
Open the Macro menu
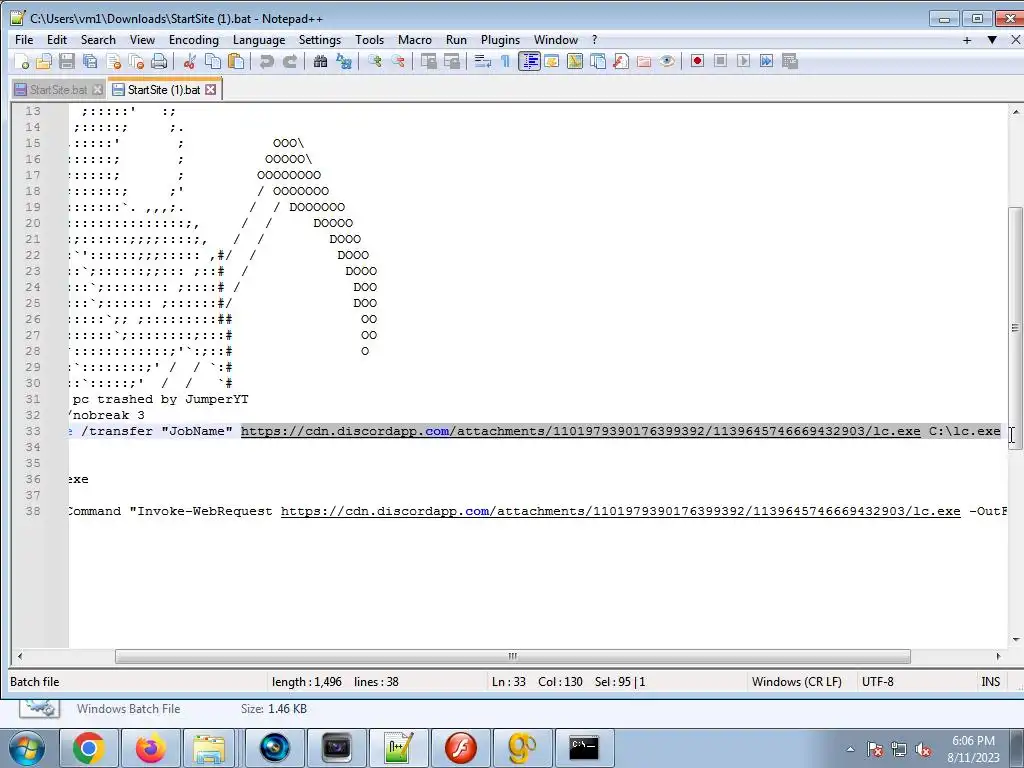(x=415, y=40)
